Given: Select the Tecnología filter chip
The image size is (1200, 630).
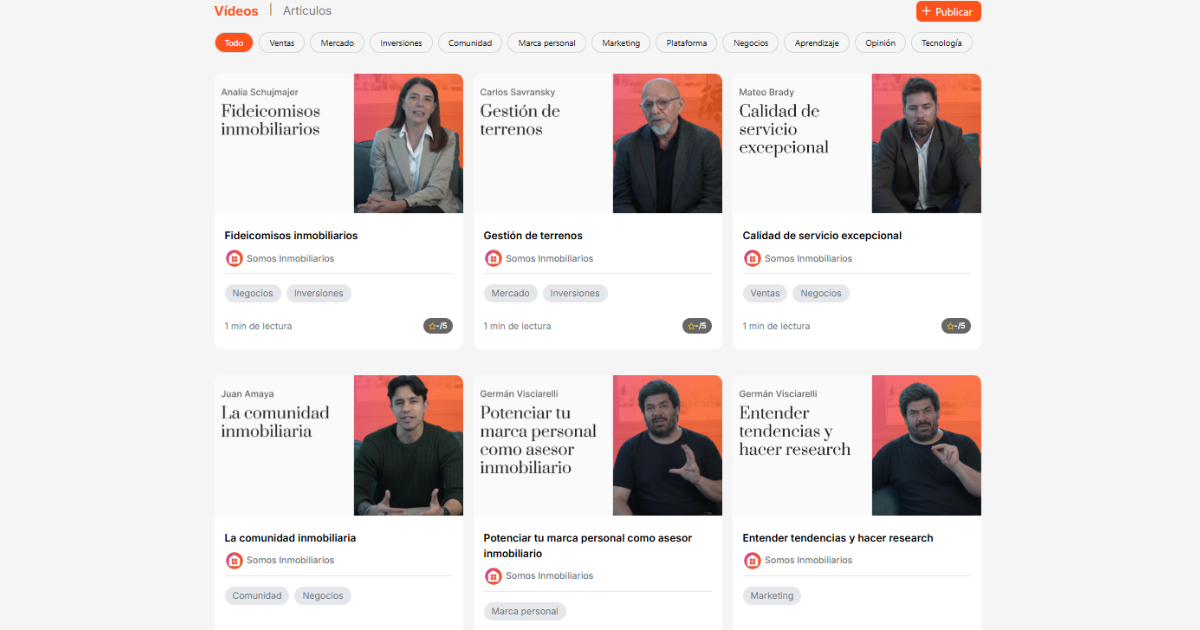Looking at the screenshot, I should tap(941, 42).
